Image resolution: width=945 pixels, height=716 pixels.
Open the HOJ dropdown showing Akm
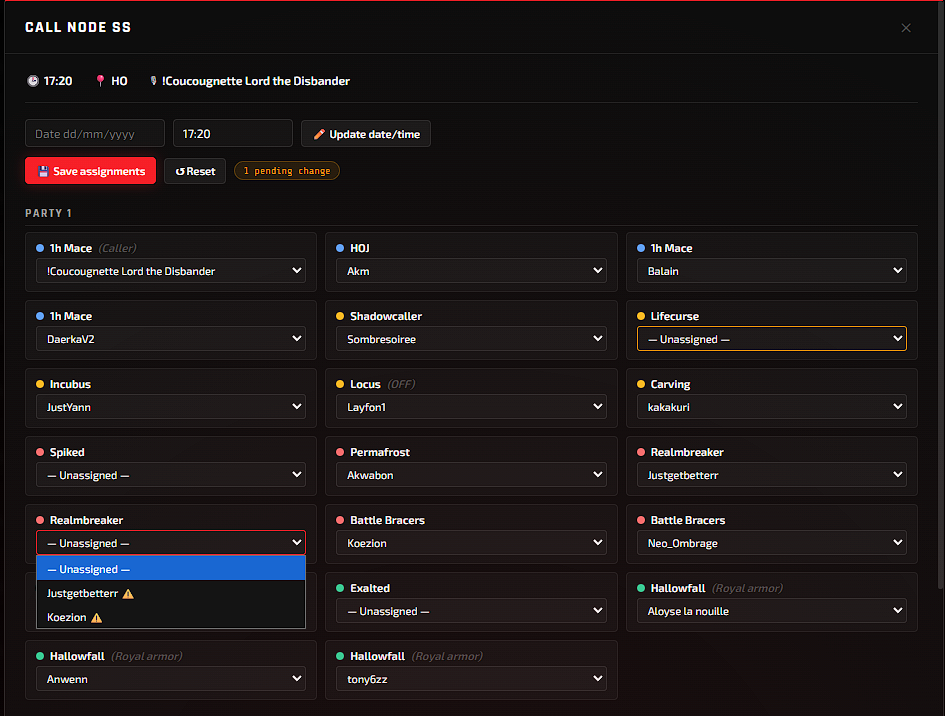coord(471,271)
